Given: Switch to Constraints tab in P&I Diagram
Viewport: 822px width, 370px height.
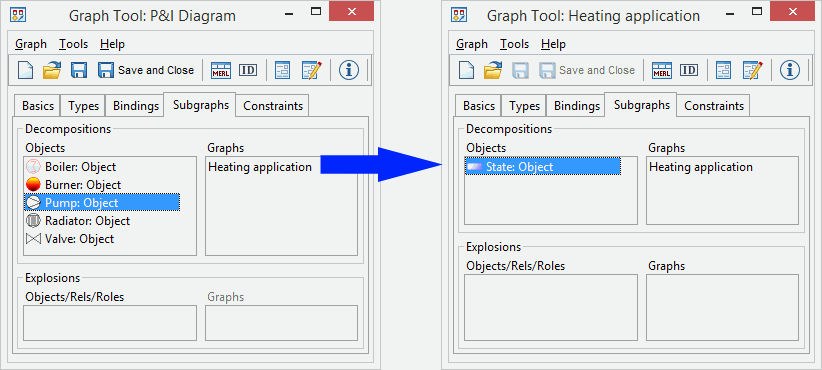Looking at the screenshot, I should pos(273,106).
